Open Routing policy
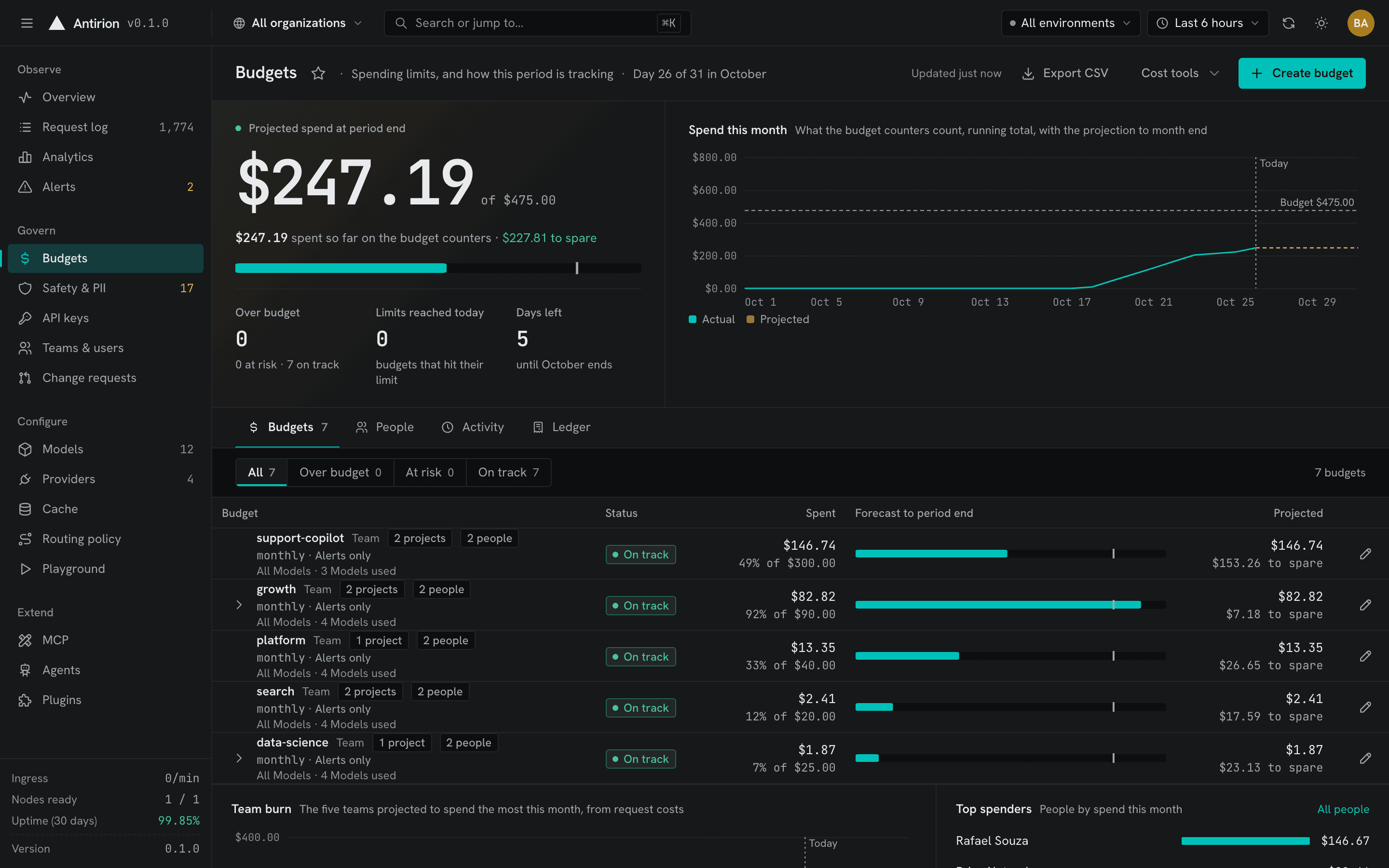 [x=106, y=539]
